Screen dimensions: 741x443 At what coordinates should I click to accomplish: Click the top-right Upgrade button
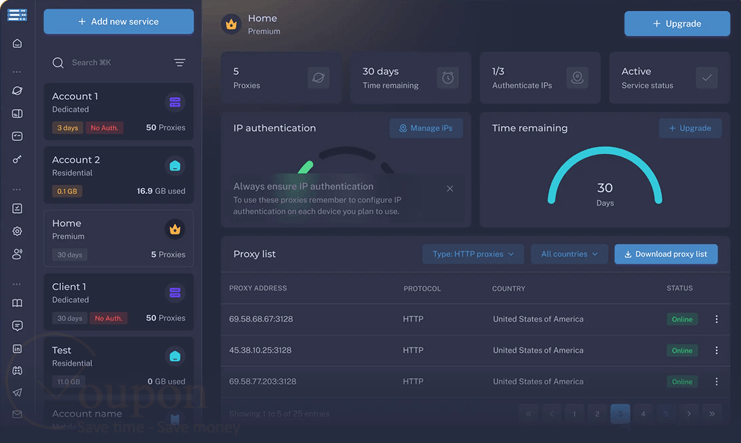677,24
